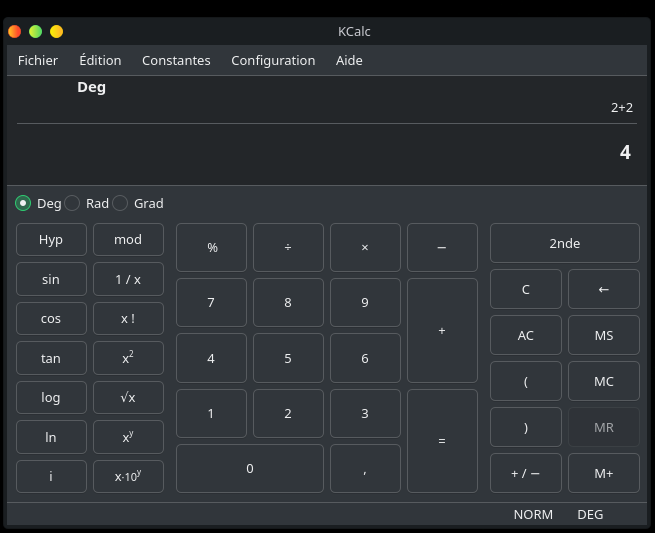This screenshot has width=655, height=533.
Task: Switch angle mode to Rad
Action: tap(73, 203)
